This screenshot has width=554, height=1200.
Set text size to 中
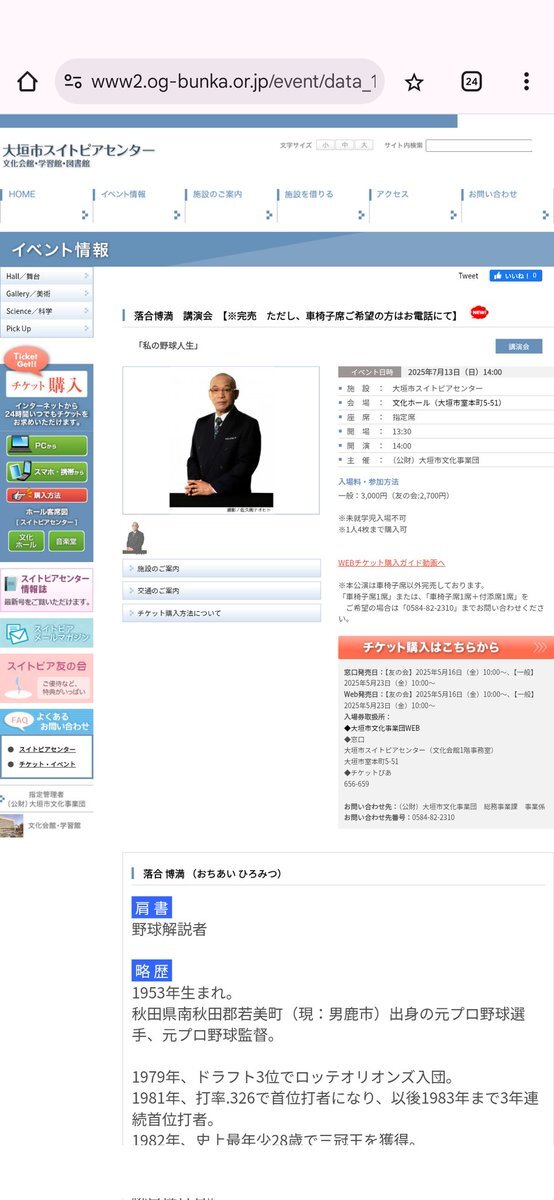click(x=344, y=146)
